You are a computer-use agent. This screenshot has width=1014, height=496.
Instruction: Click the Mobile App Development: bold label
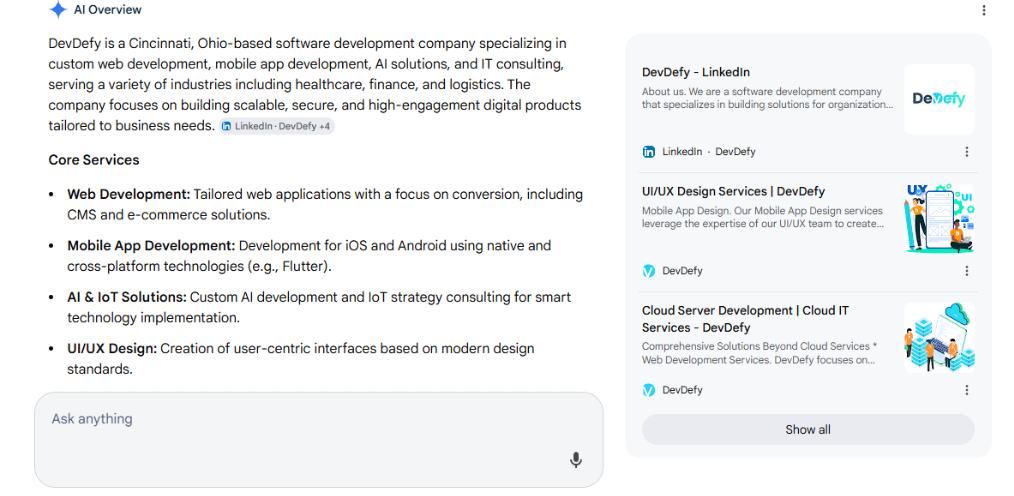point(151,246)
